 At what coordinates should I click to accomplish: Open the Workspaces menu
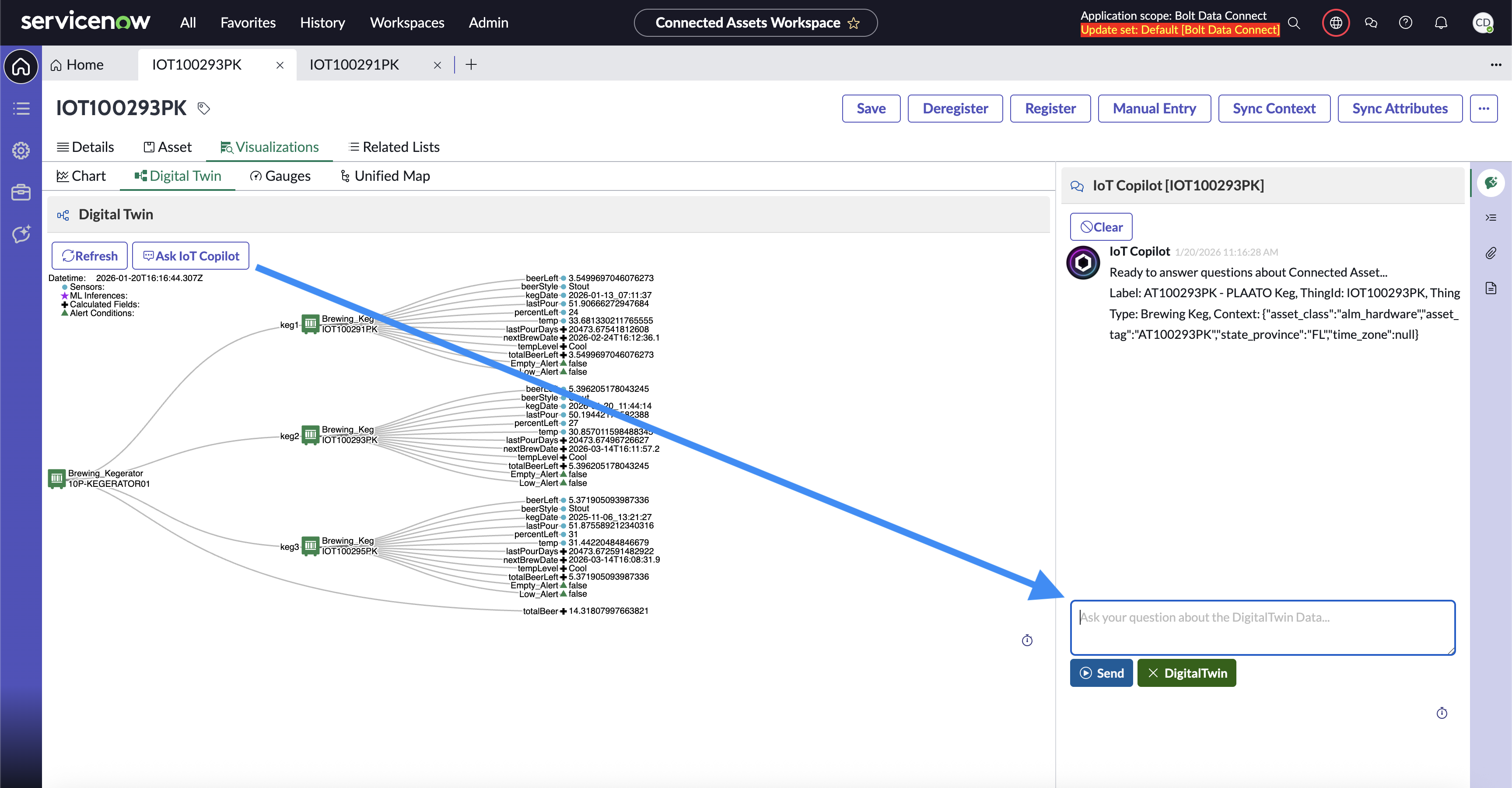tap(407, 23)
